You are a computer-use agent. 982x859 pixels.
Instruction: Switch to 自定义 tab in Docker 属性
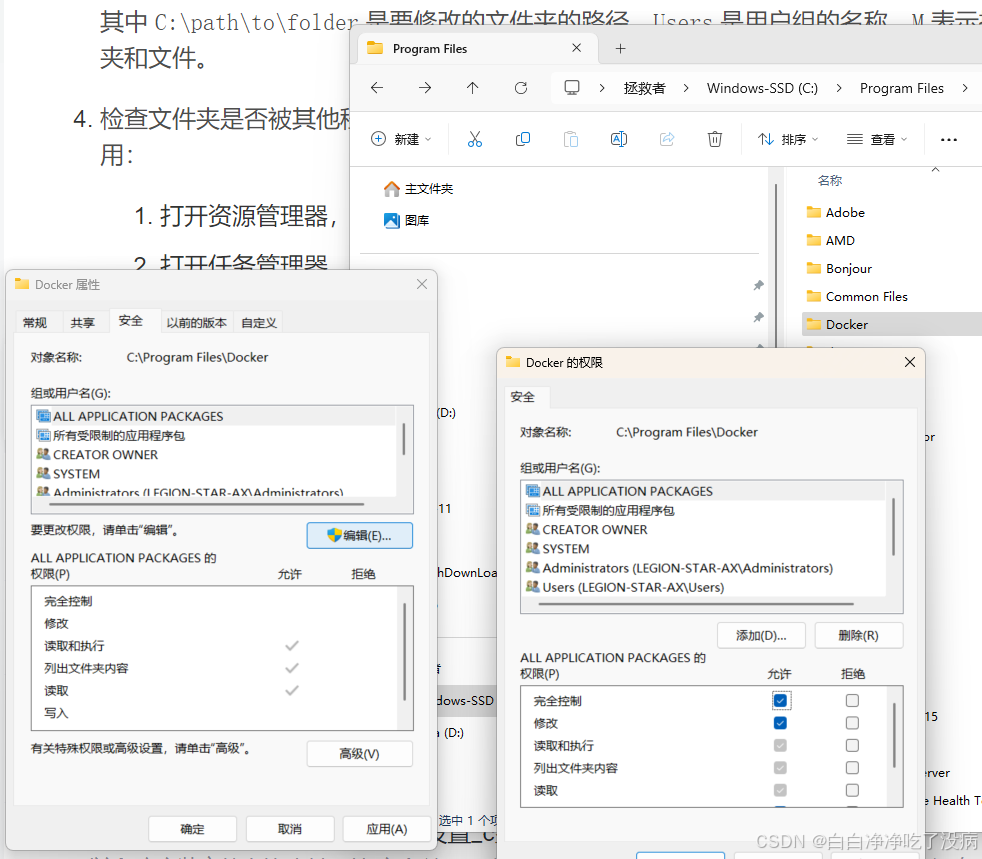point(259,322)
